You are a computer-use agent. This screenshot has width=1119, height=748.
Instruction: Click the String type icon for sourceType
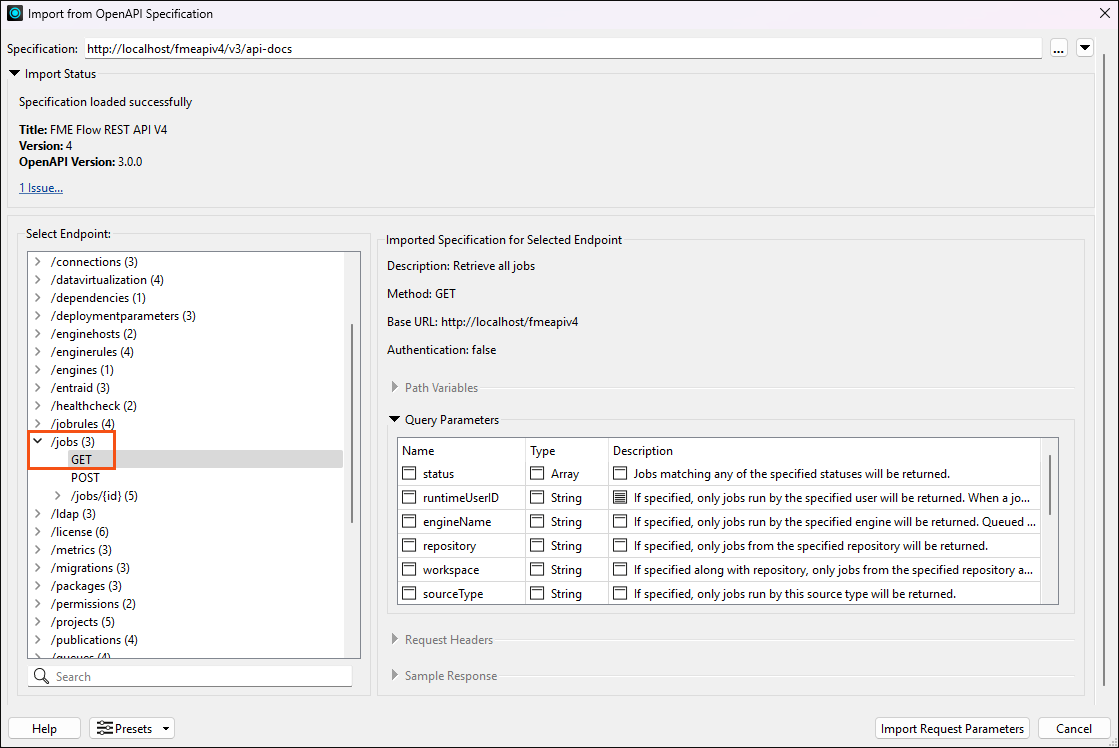click(535, 593)
